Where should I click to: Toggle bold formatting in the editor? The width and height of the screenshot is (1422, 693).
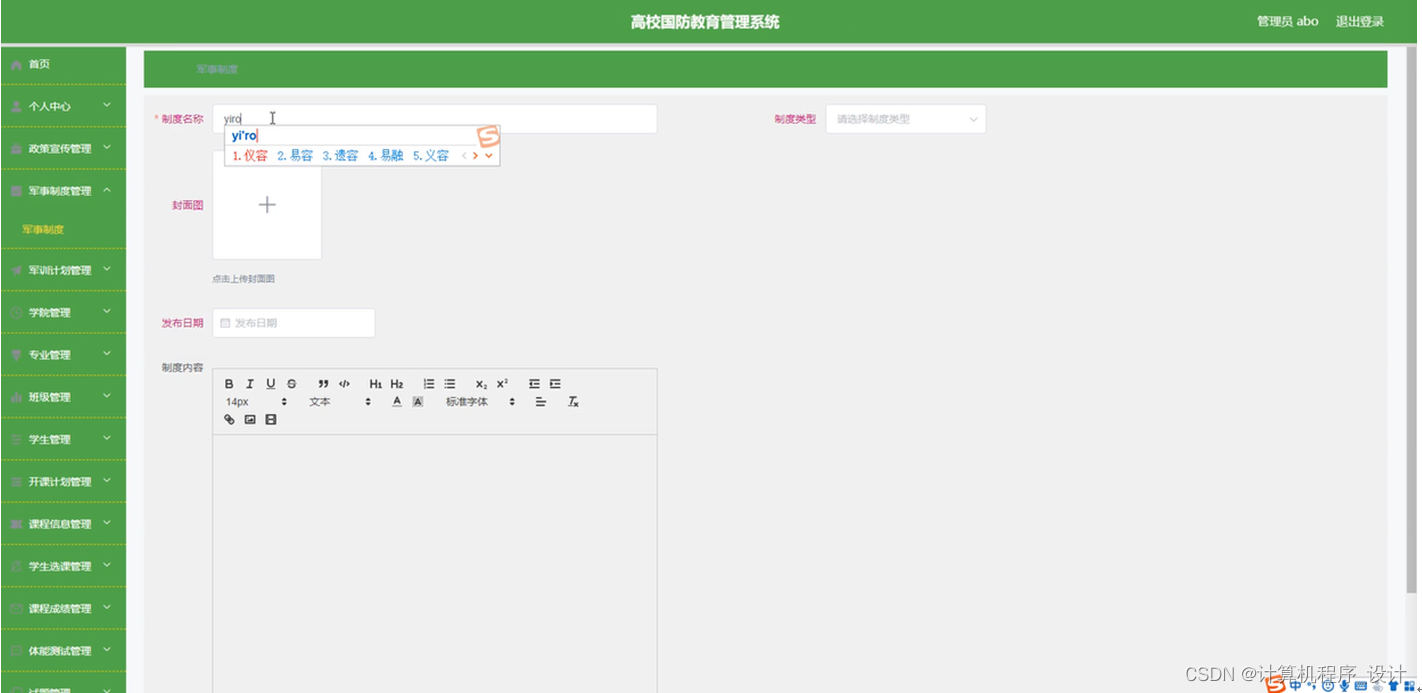229,384
